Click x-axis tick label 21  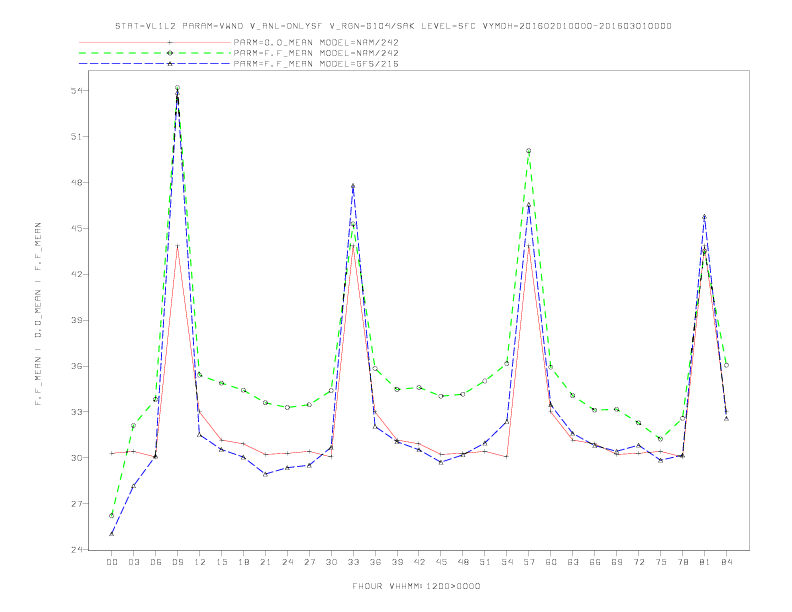(x=265, y=562)
